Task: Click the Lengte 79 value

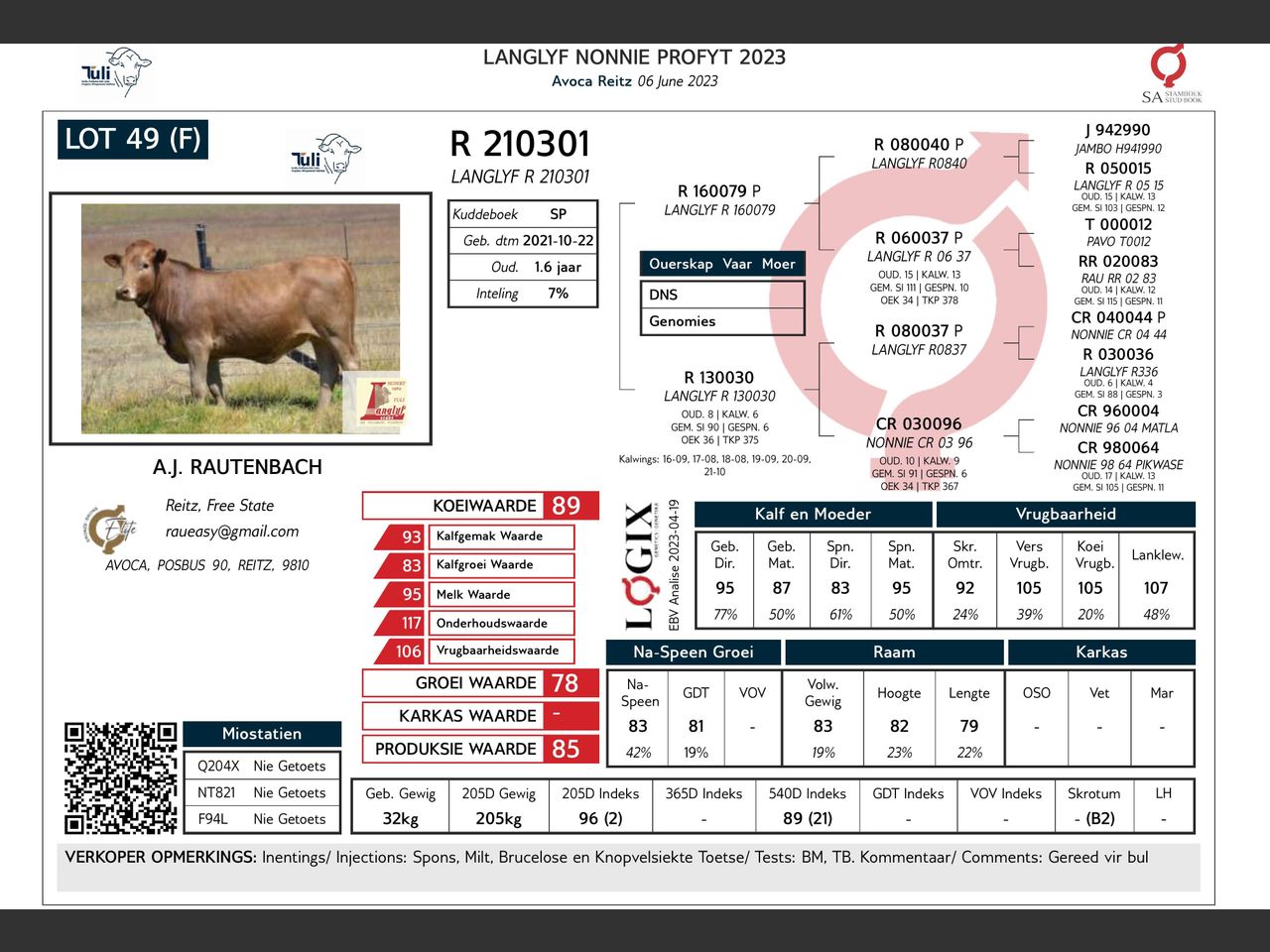Action: pos(969,726)
